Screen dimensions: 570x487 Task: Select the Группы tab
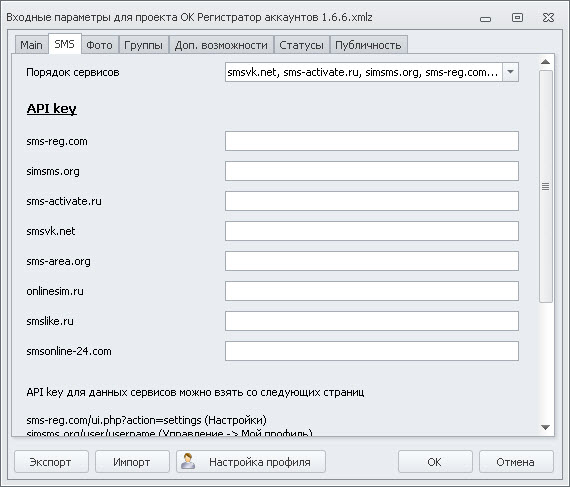144,45
